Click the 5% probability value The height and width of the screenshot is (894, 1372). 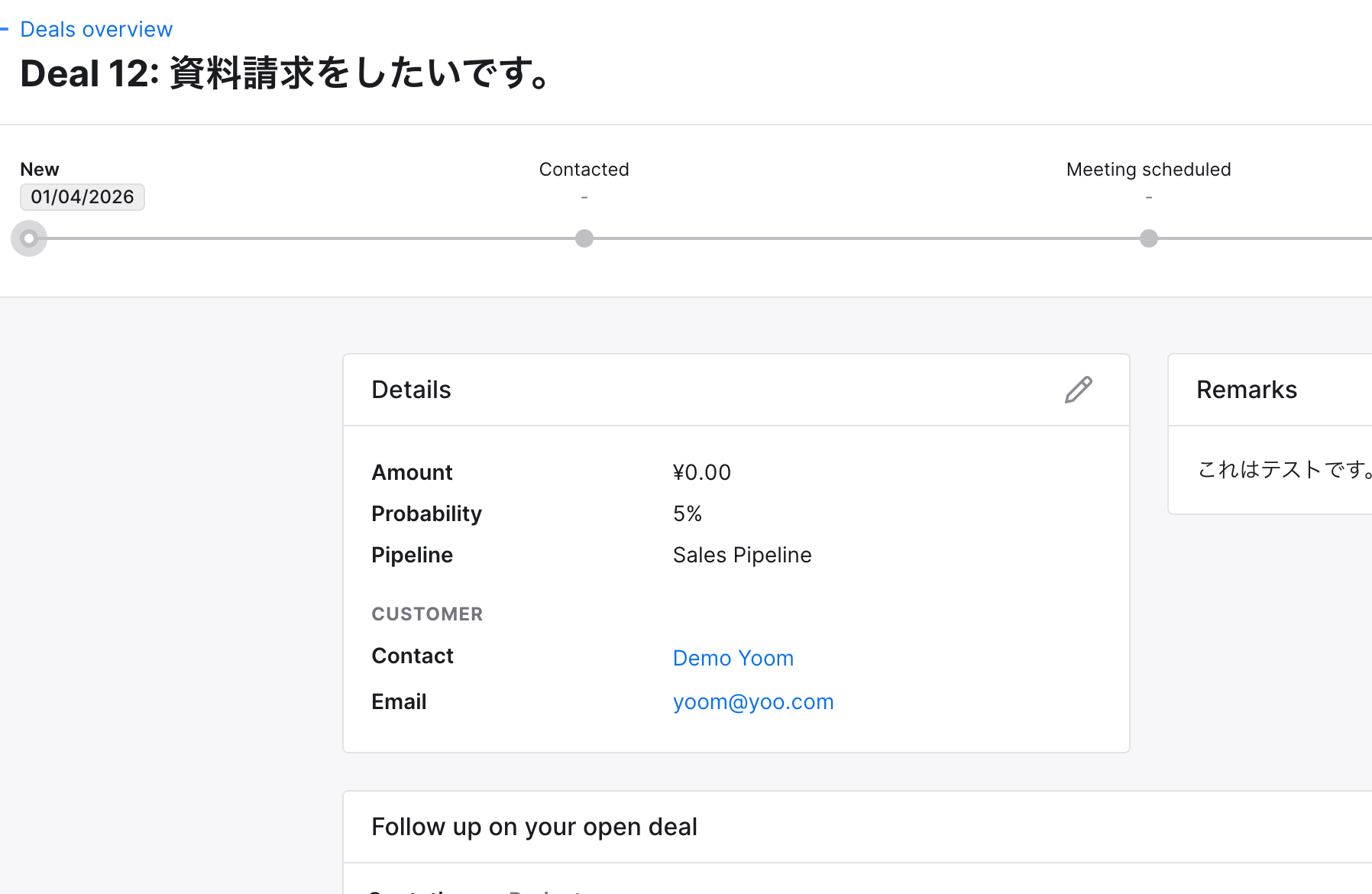pos(687,513)
